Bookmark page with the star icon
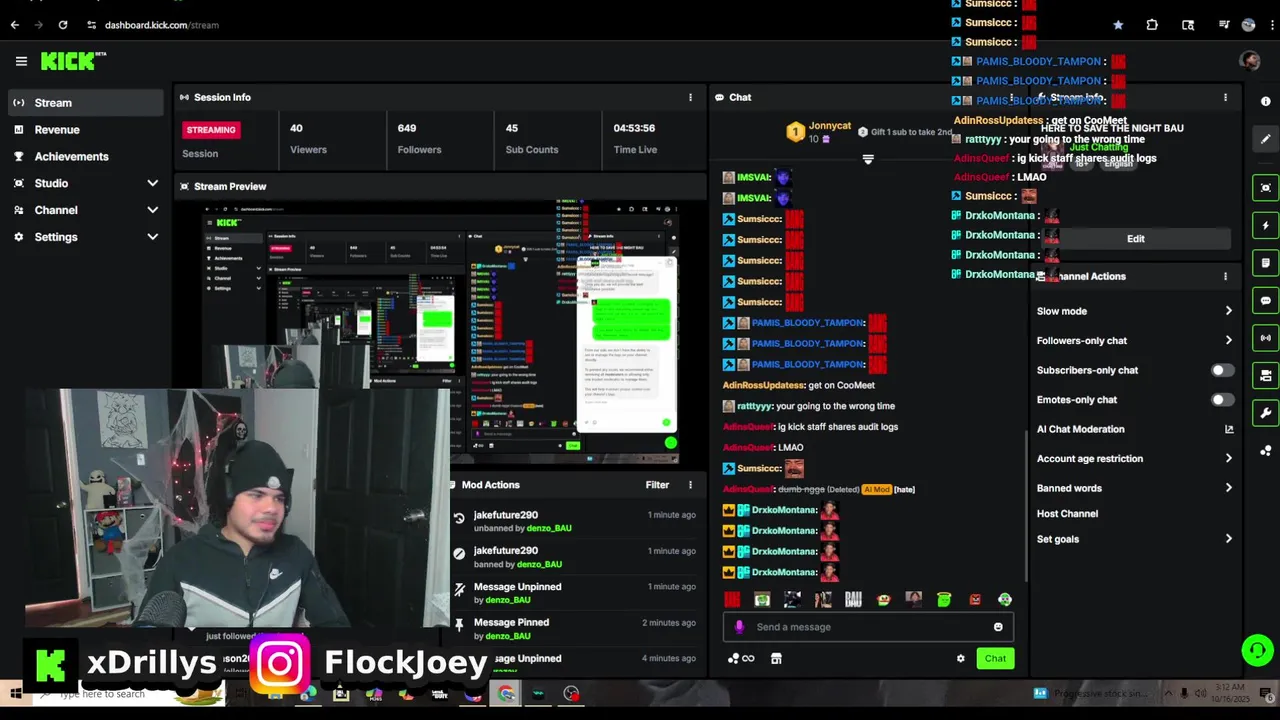Image resolution: width=1280 pixels, height=720 pixels. [1118, 25]
